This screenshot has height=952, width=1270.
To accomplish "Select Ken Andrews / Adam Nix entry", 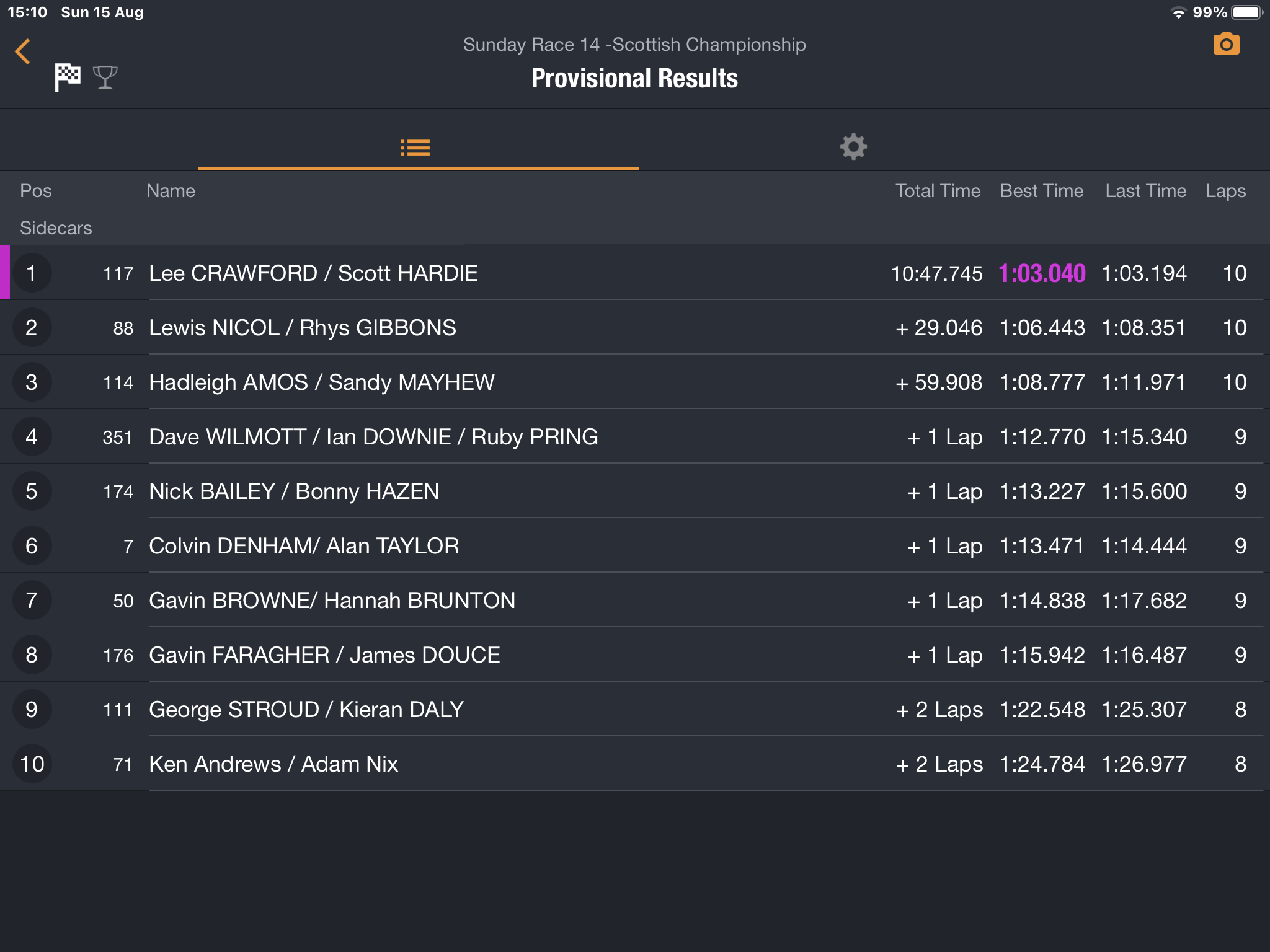I will click(x=273, y=764).
